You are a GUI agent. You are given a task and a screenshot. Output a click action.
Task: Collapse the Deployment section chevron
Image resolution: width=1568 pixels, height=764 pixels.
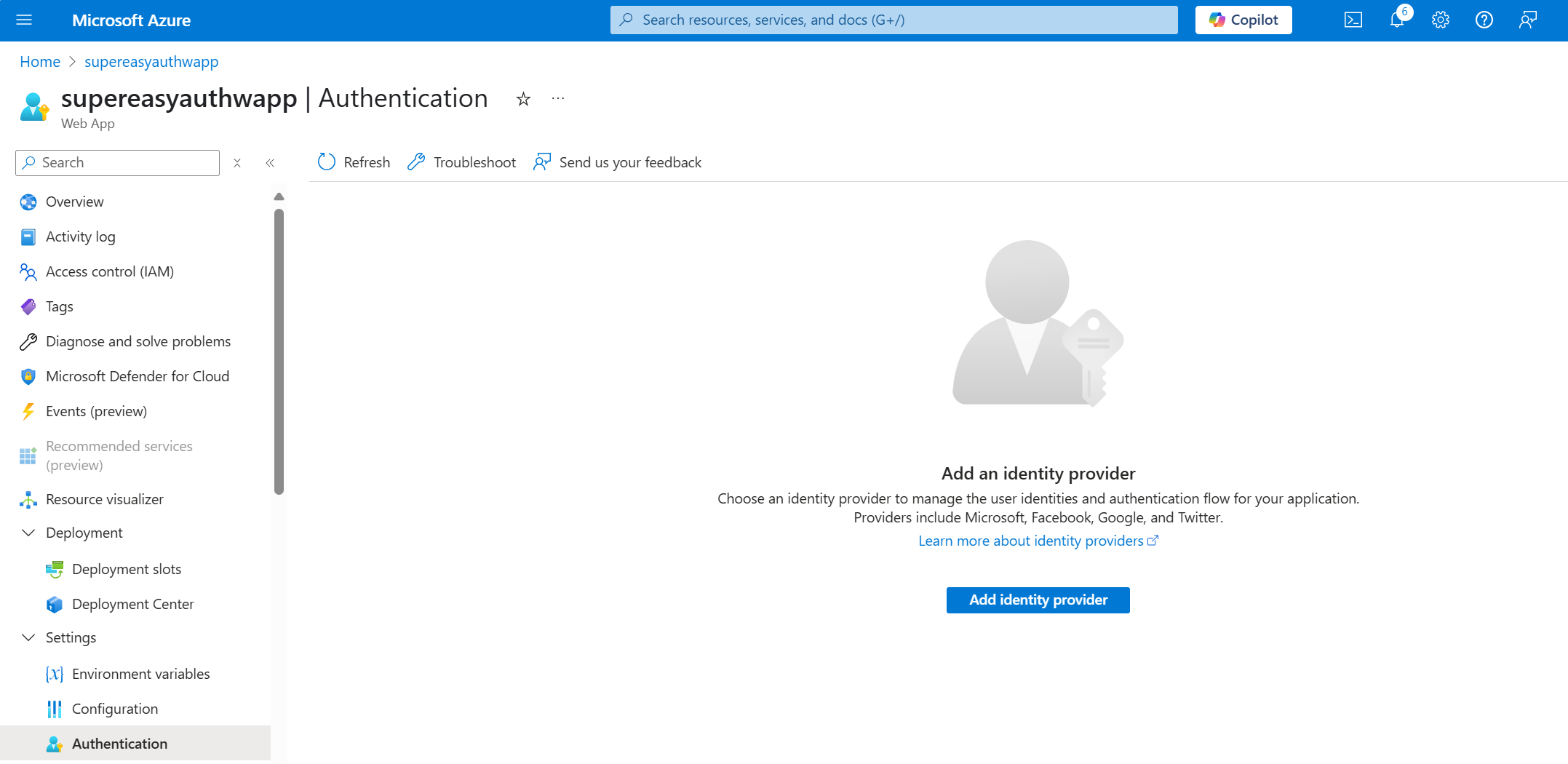tap(28, 533)
